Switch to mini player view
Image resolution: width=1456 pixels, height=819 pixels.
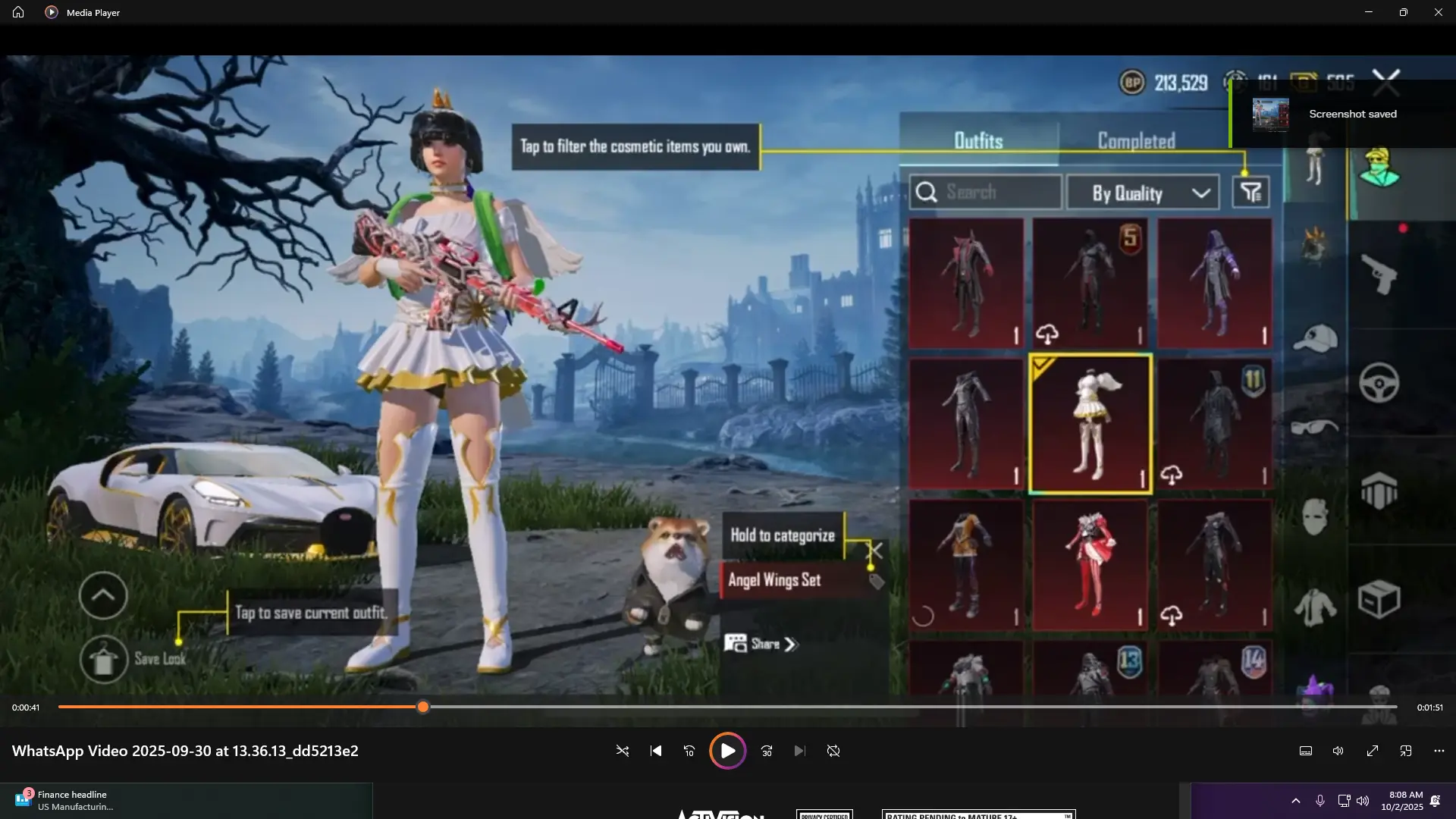click(1406, 751)
